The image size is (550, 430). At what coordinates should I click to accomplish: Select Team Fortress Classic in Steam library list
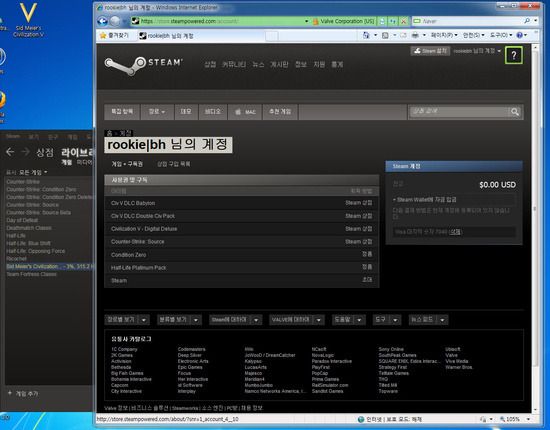(32, 274)
